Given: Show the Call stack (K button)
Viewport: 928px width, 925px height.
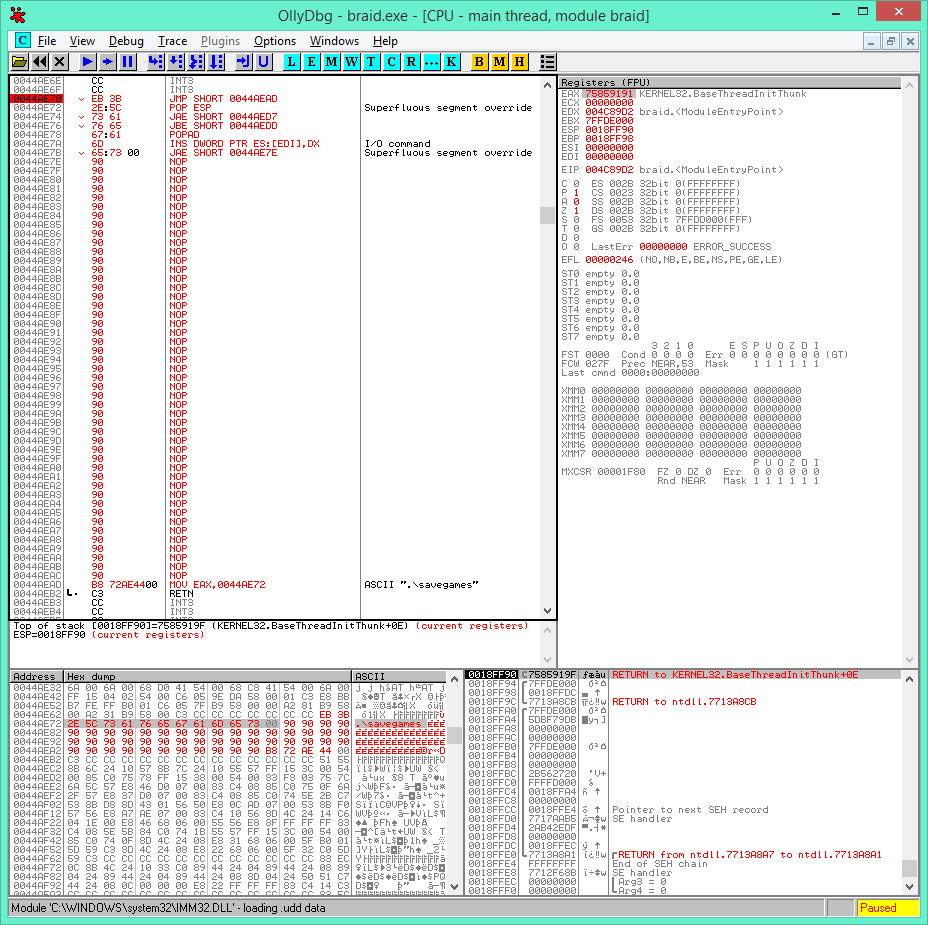Looking at the screenshot, I should pyautogui.click(x=452, y=62).
